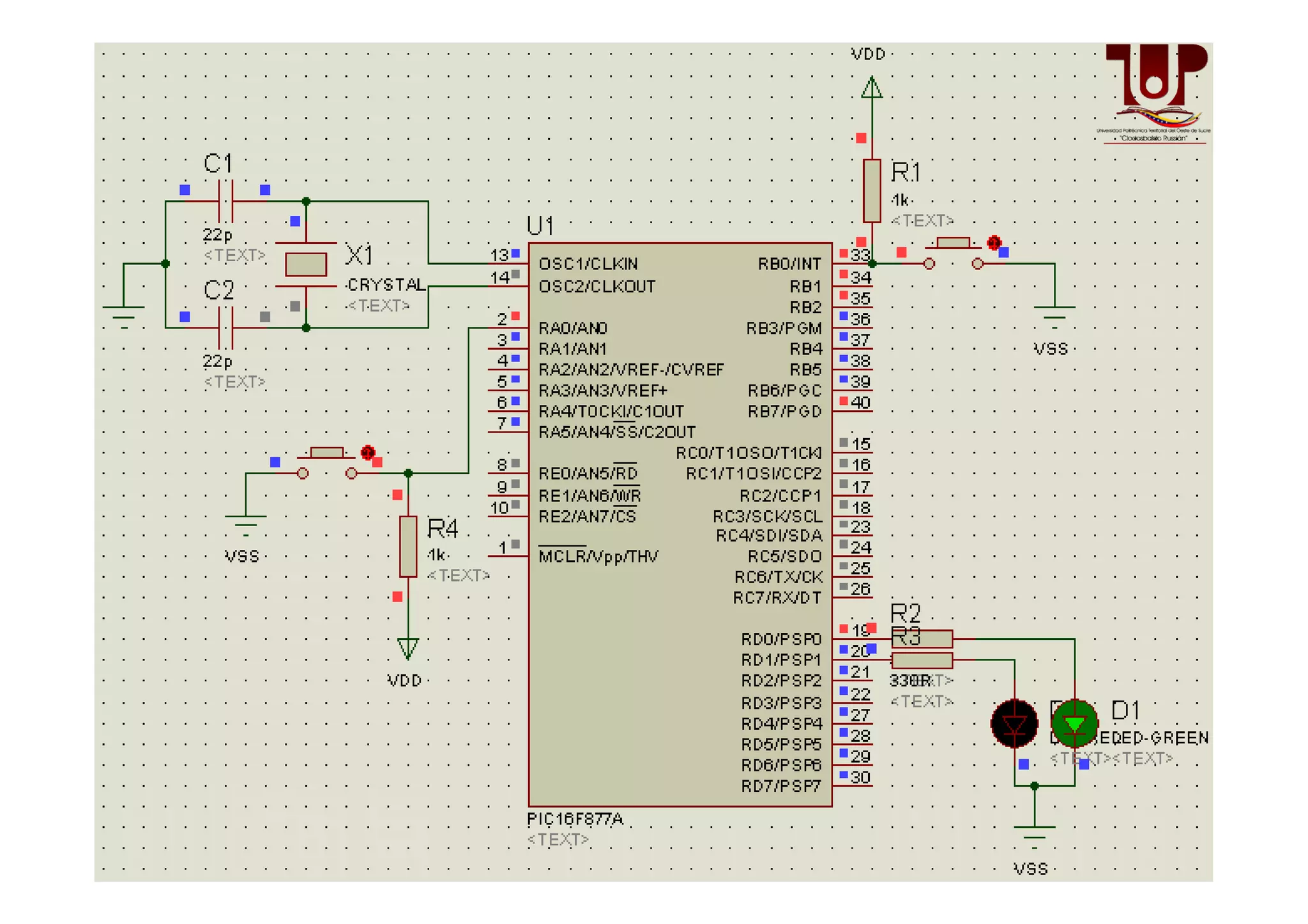This screenshot has width=1308, height=924.
Task: Click the U1 reference label
Action: pos(540,226)
